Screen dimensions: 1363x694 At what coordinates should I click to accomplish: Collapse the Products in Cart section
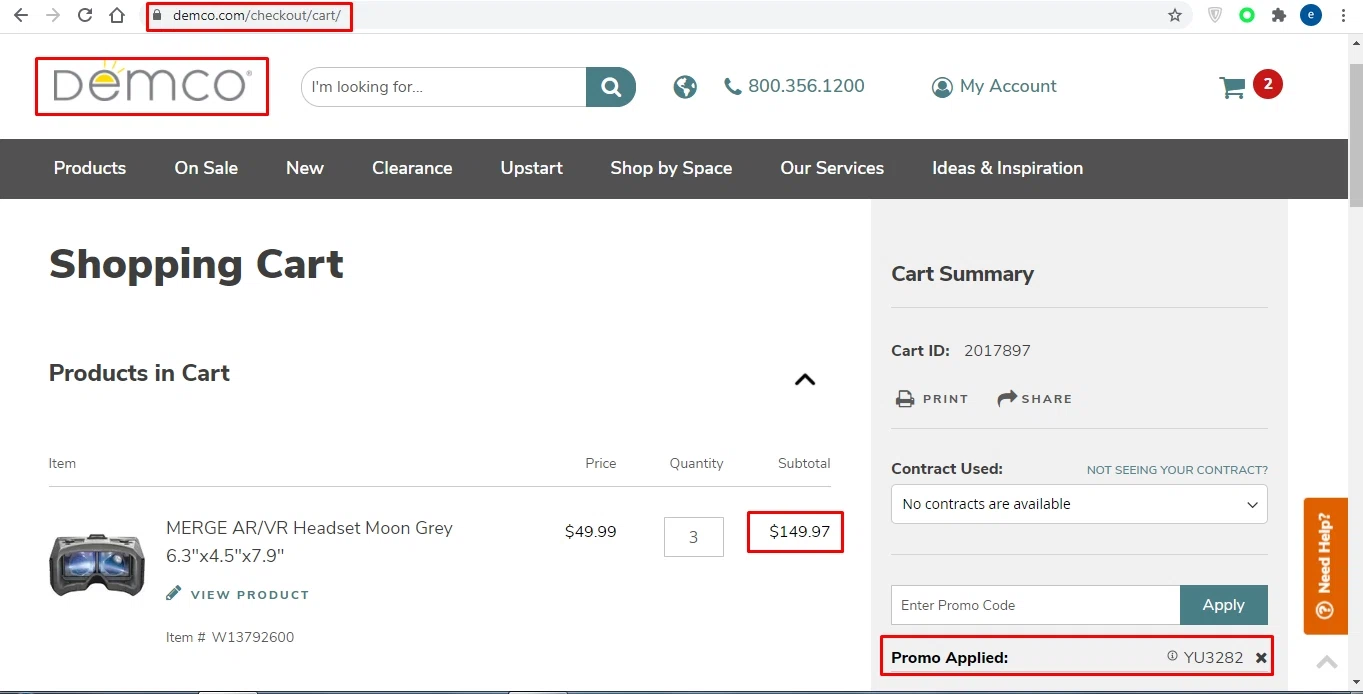click(805, 380)
